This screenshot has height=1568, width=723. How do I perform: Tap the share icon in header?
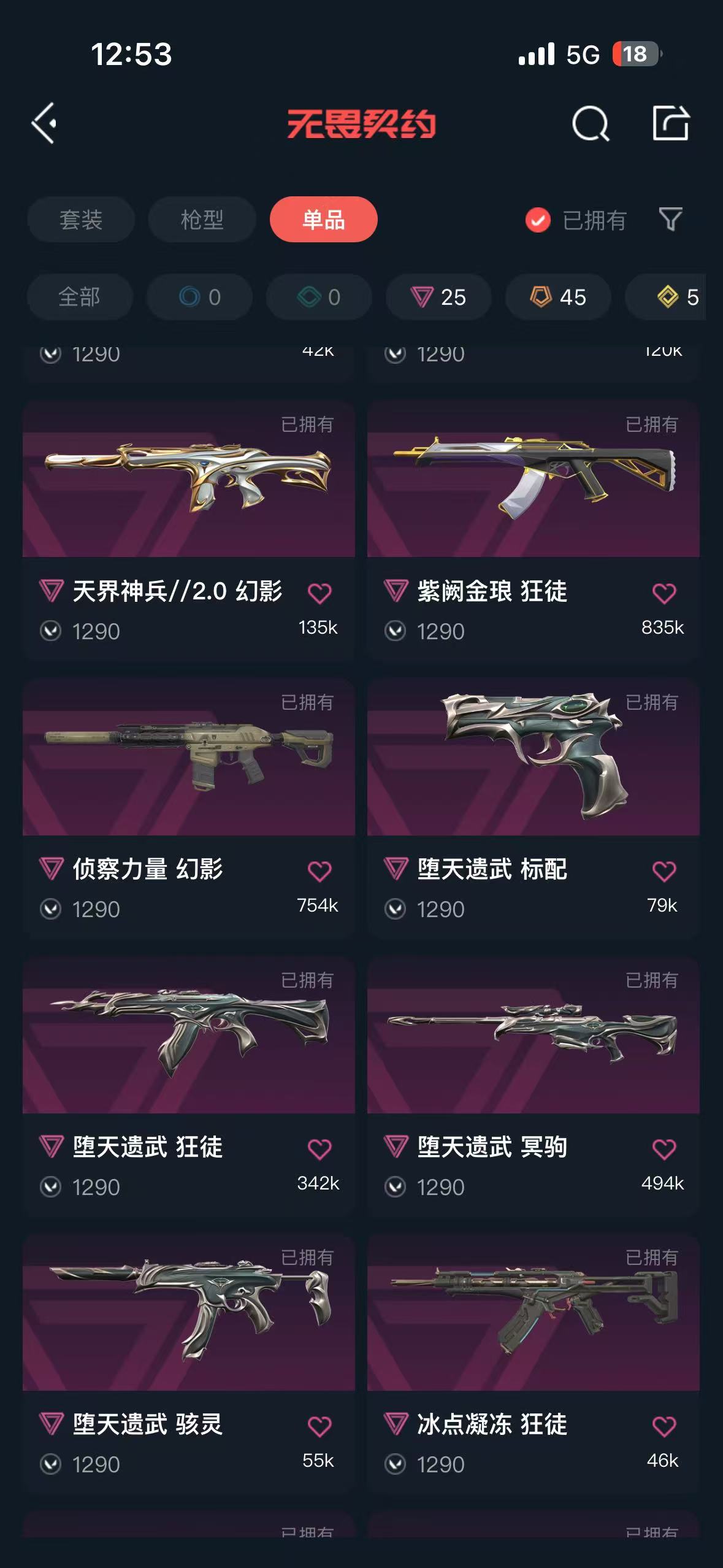(670, 123)
